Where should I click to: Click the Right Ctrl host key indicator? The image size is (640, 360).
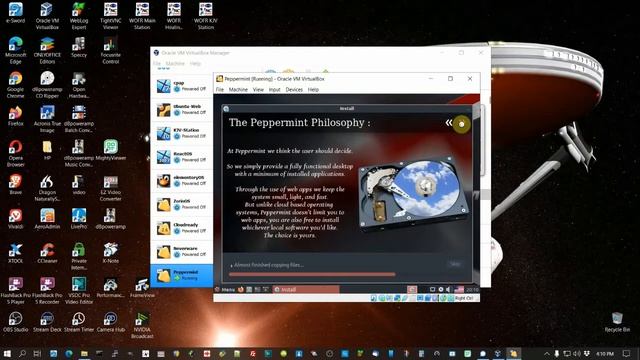click(463, 298)
